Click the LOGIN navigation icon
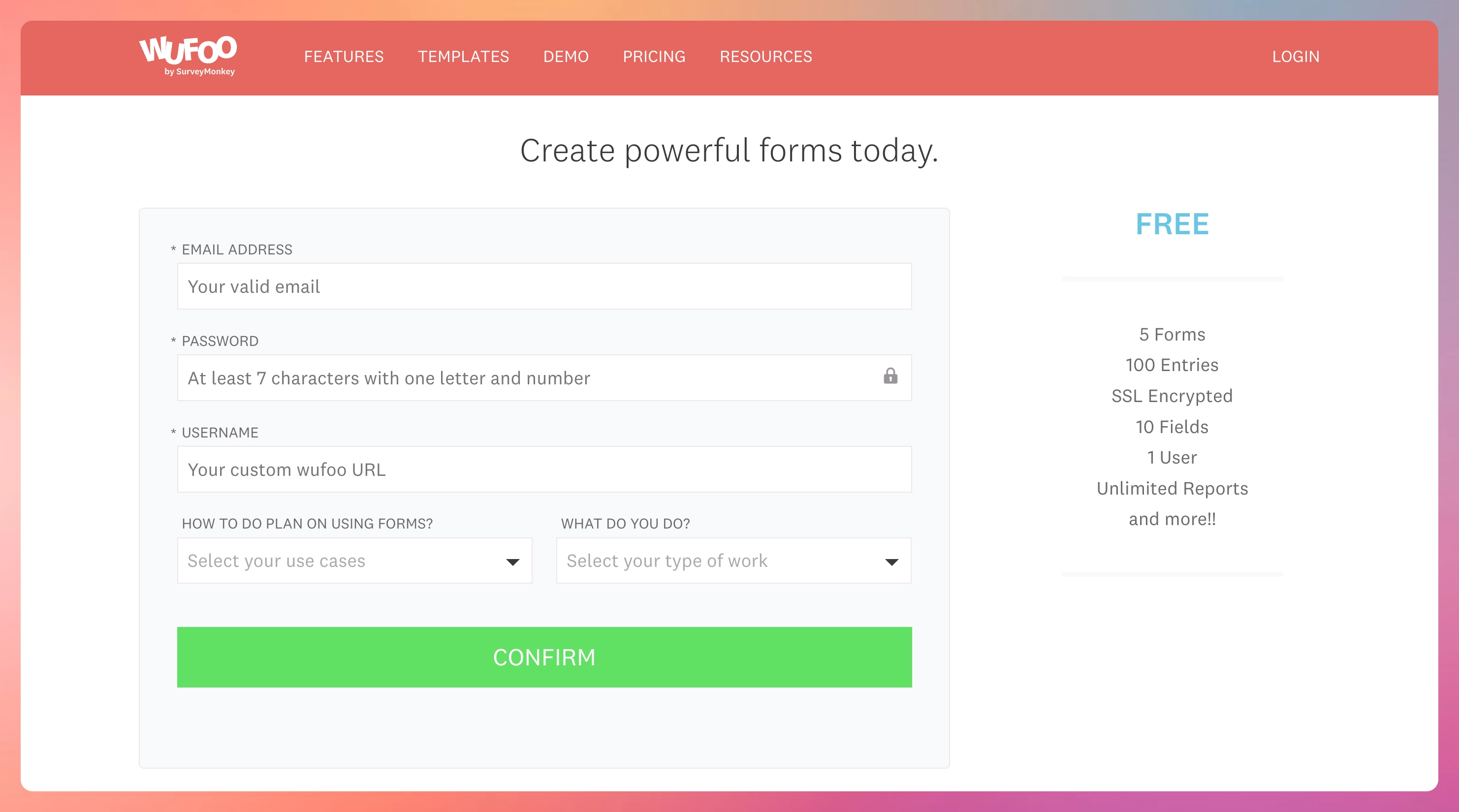This screenshot has height=812, width=1459. coord(1296,56)
